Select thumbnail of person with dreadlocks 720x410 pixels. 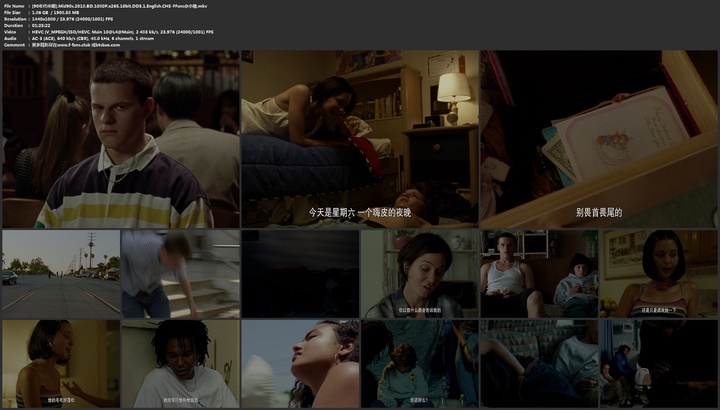click(x=180, y=364)
